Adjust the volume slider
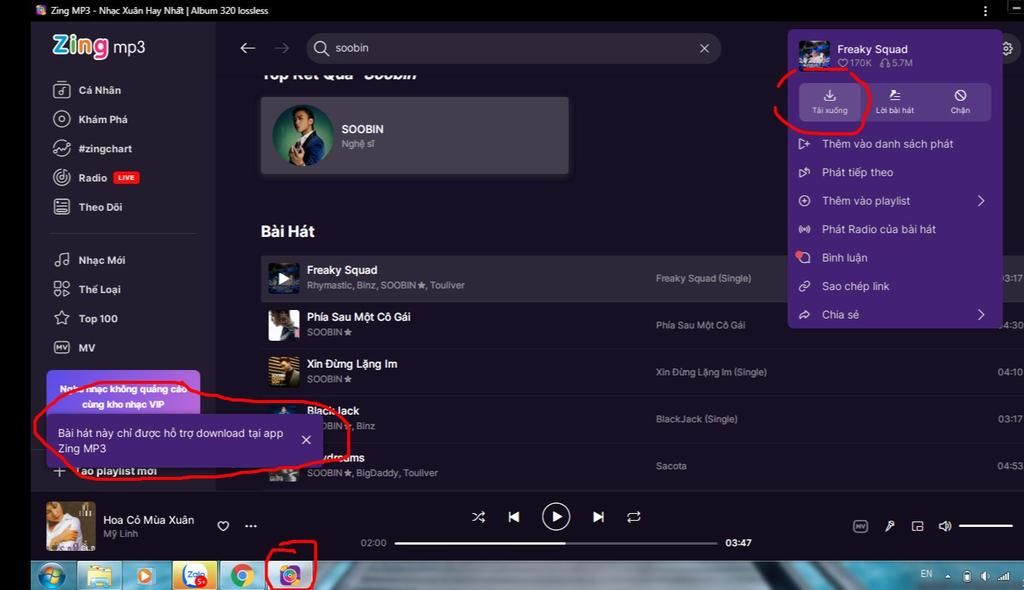The image size is (1024, 590). click(x=985, y=526)
